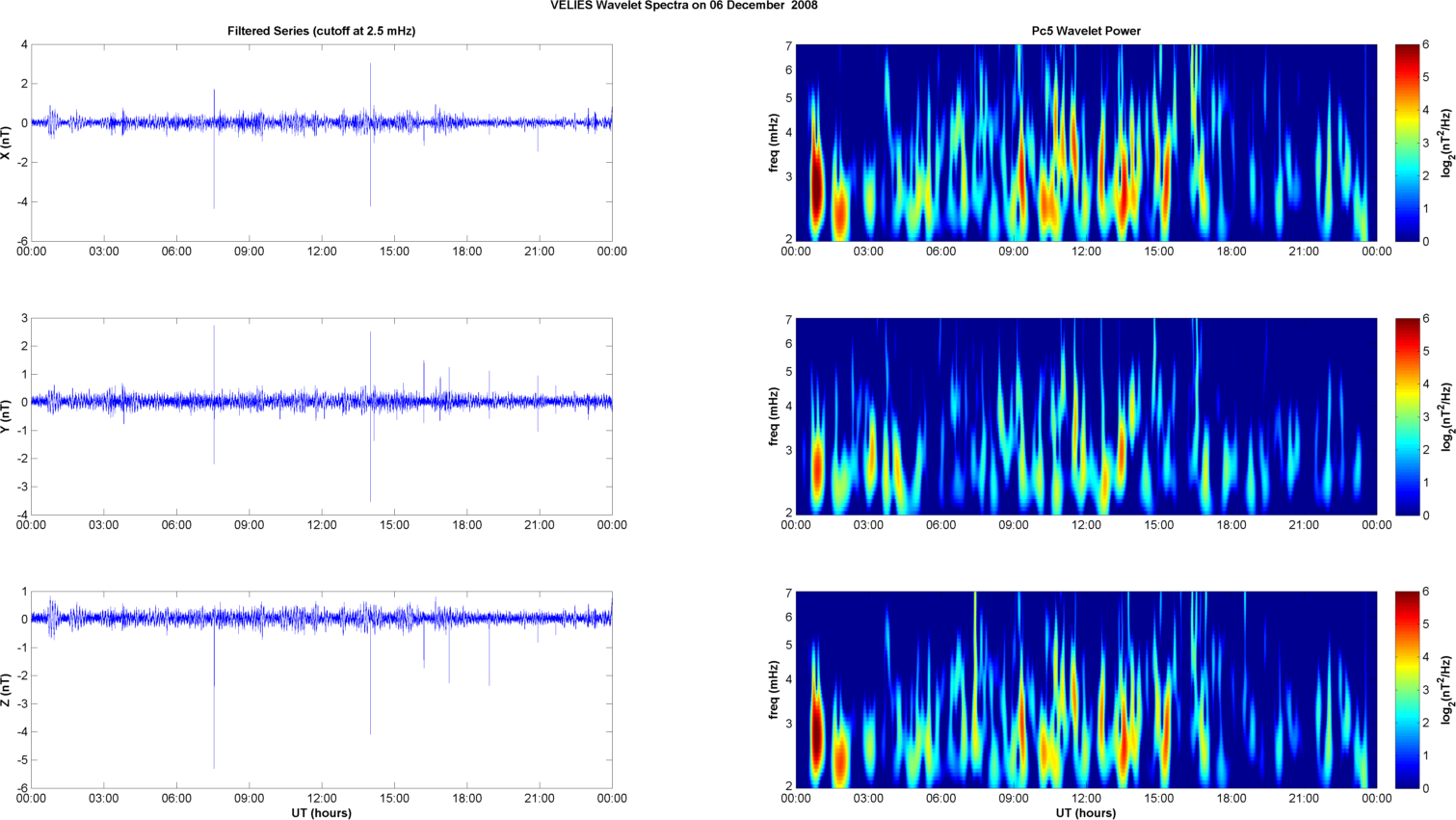1456x820 pixels.
Task: Click "freq (mHz)" label of top spectrogram
Action: [774, 143]
